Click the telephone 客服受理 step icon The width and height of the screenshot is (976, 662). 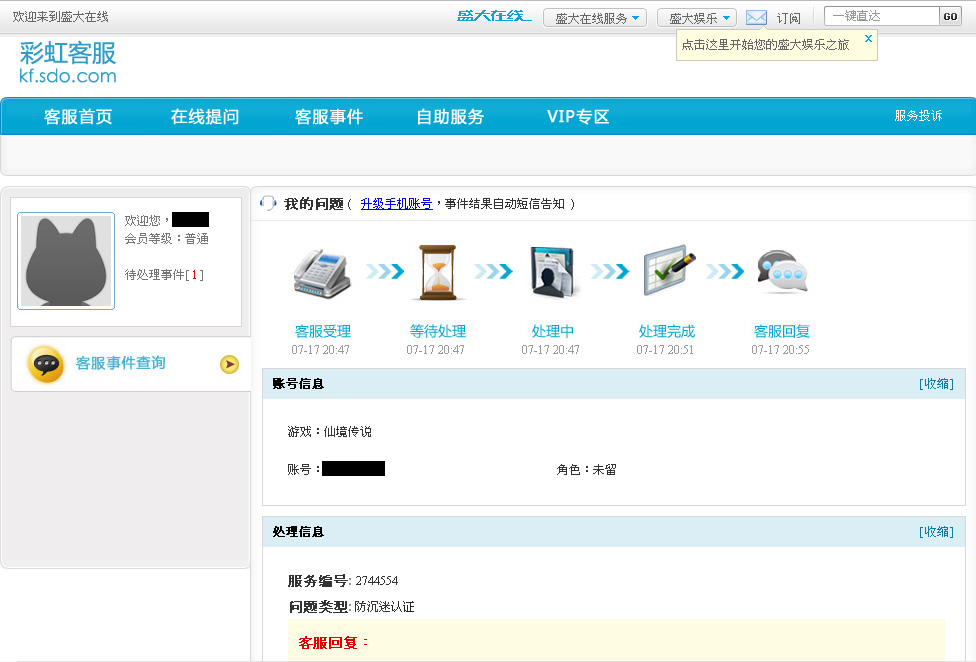pyautogui.click(x=322, y=273)
